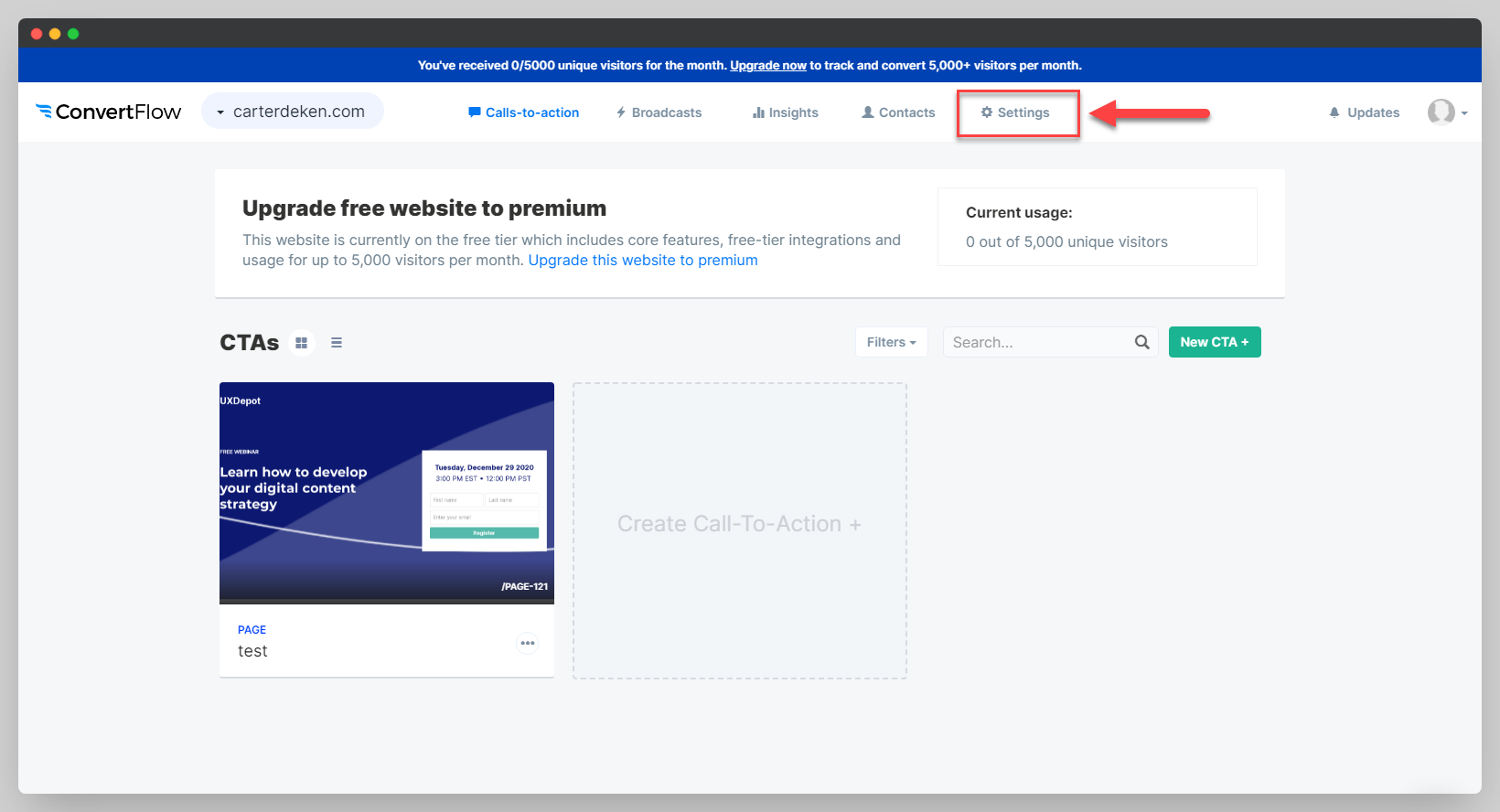Viewport: 1500px width, 812px height.
Task: Focus the CTA search field
Action: point(1038,342)
